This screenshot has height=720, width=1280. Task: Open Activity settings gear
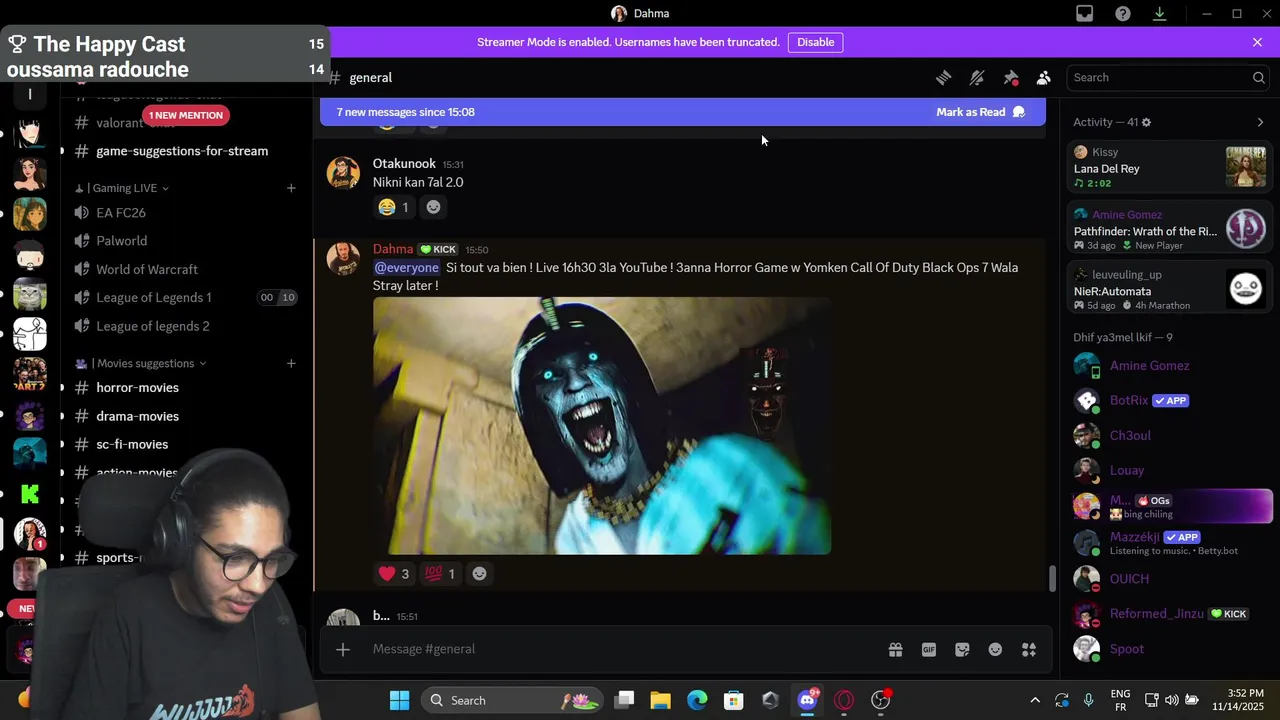(x=1146, y=122)
